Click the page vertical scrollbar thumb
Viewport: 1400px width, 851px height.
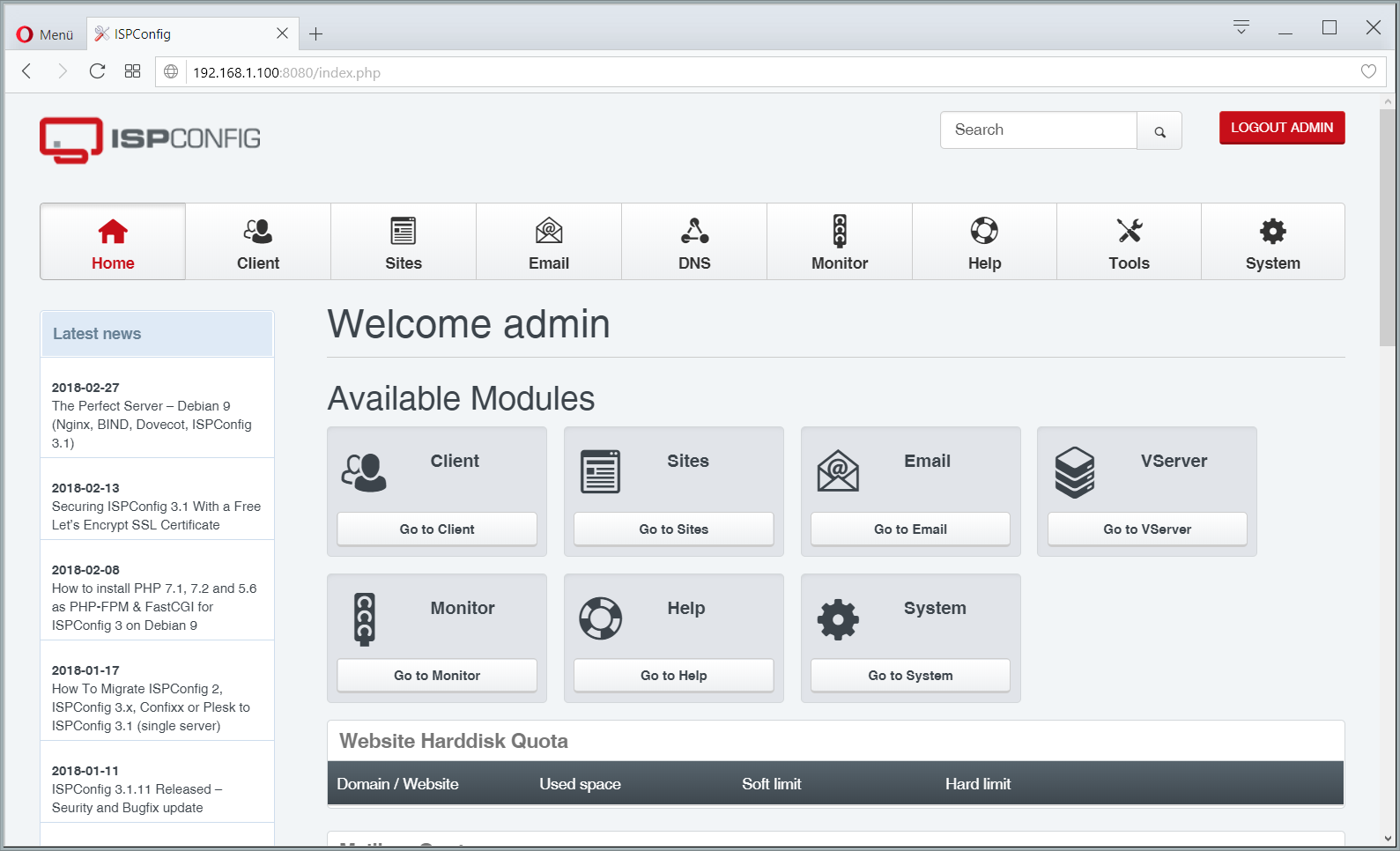[1388, 227]
